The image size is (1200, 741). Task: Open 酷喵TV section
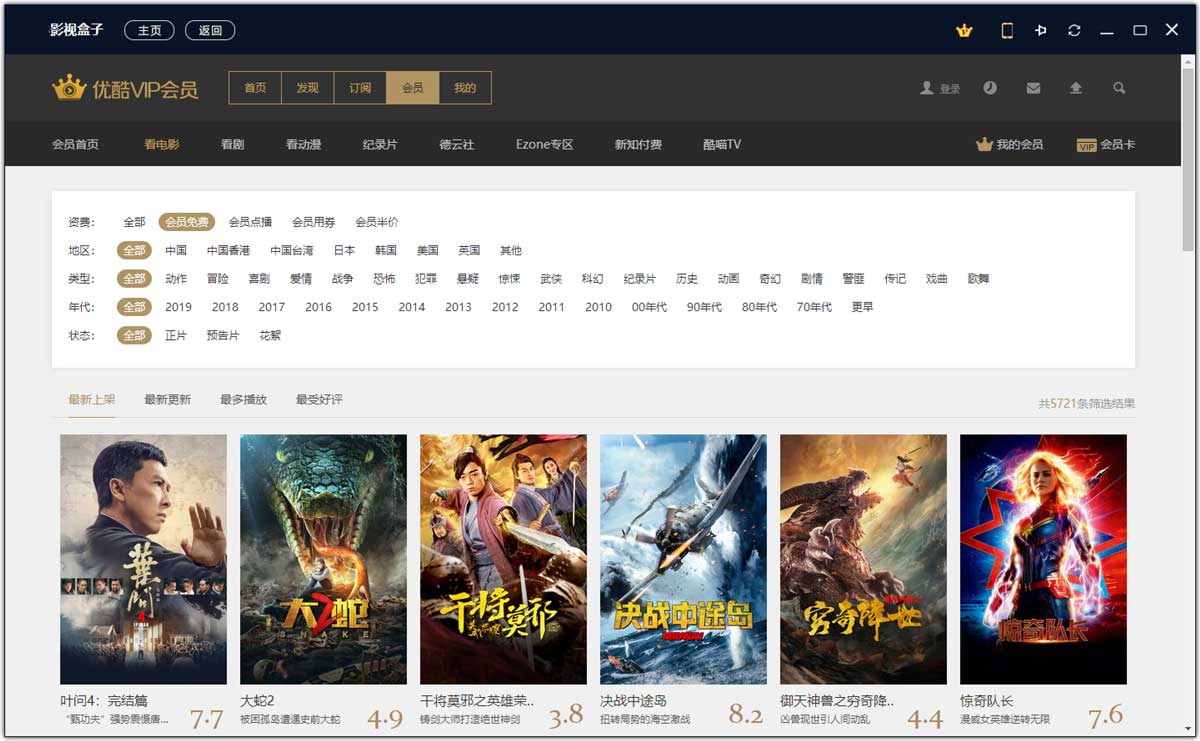click(722, 144)
